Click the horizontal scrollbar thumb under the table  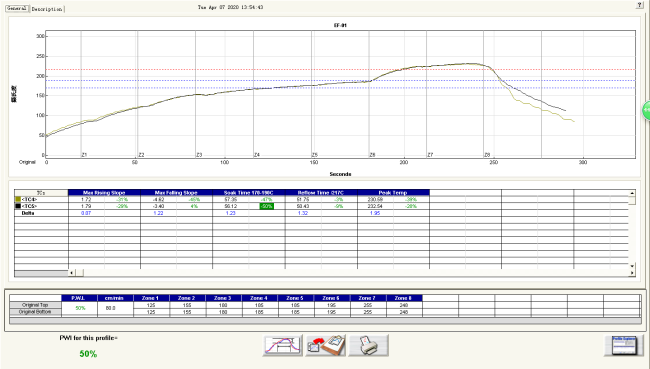(79, 272)
